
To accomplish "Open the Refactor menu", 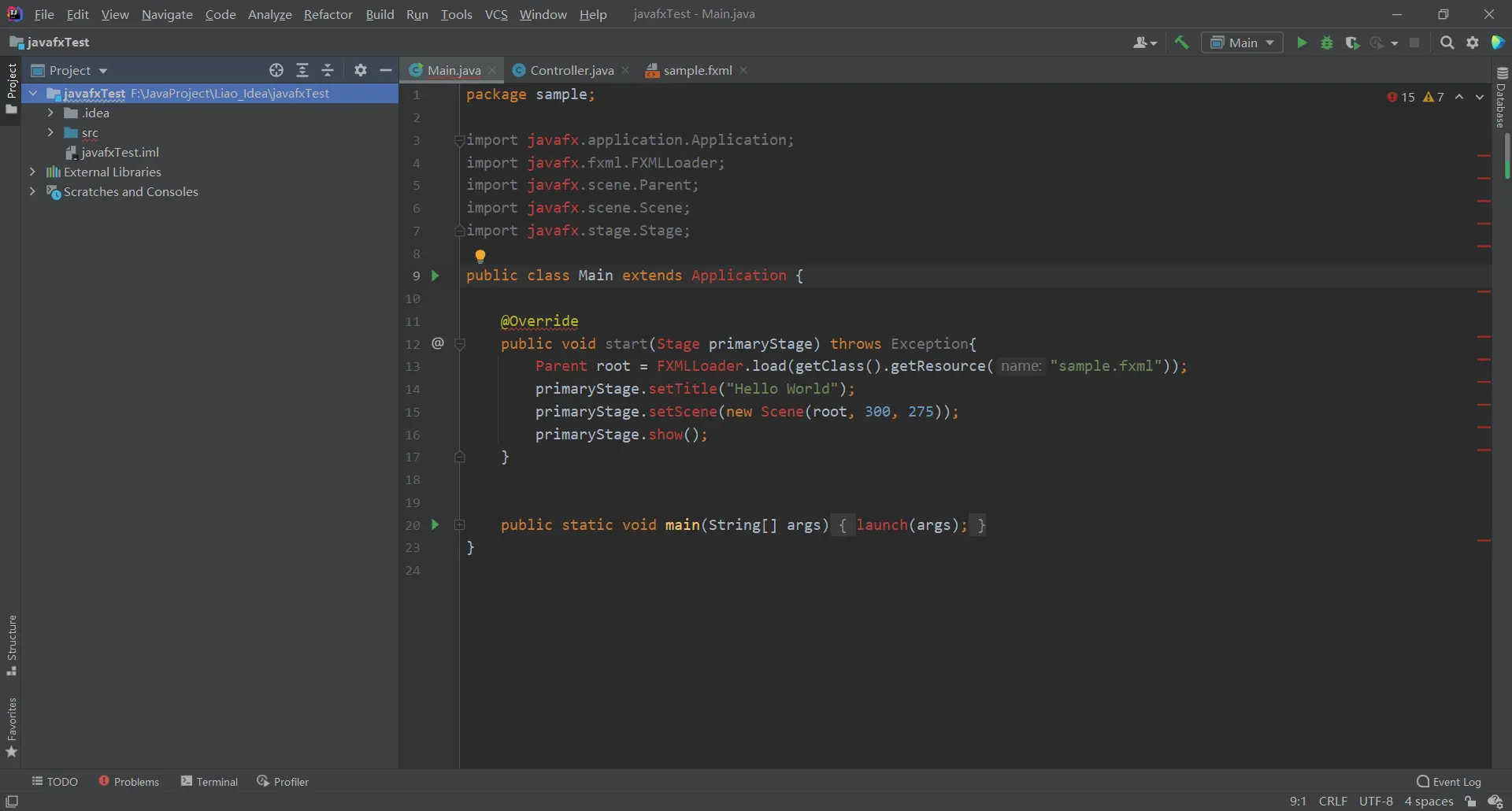I will tap(328, 14).
